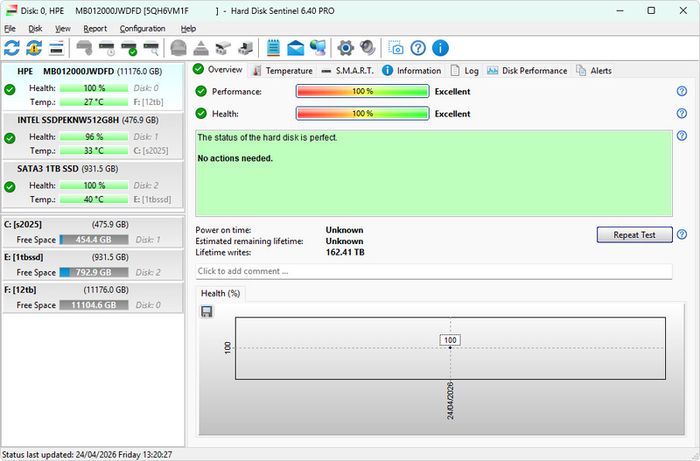Click the Performance 100 % gradient bar
This screenshot has width=700, height=461.
pyautogui.click(x=362, y=91)
